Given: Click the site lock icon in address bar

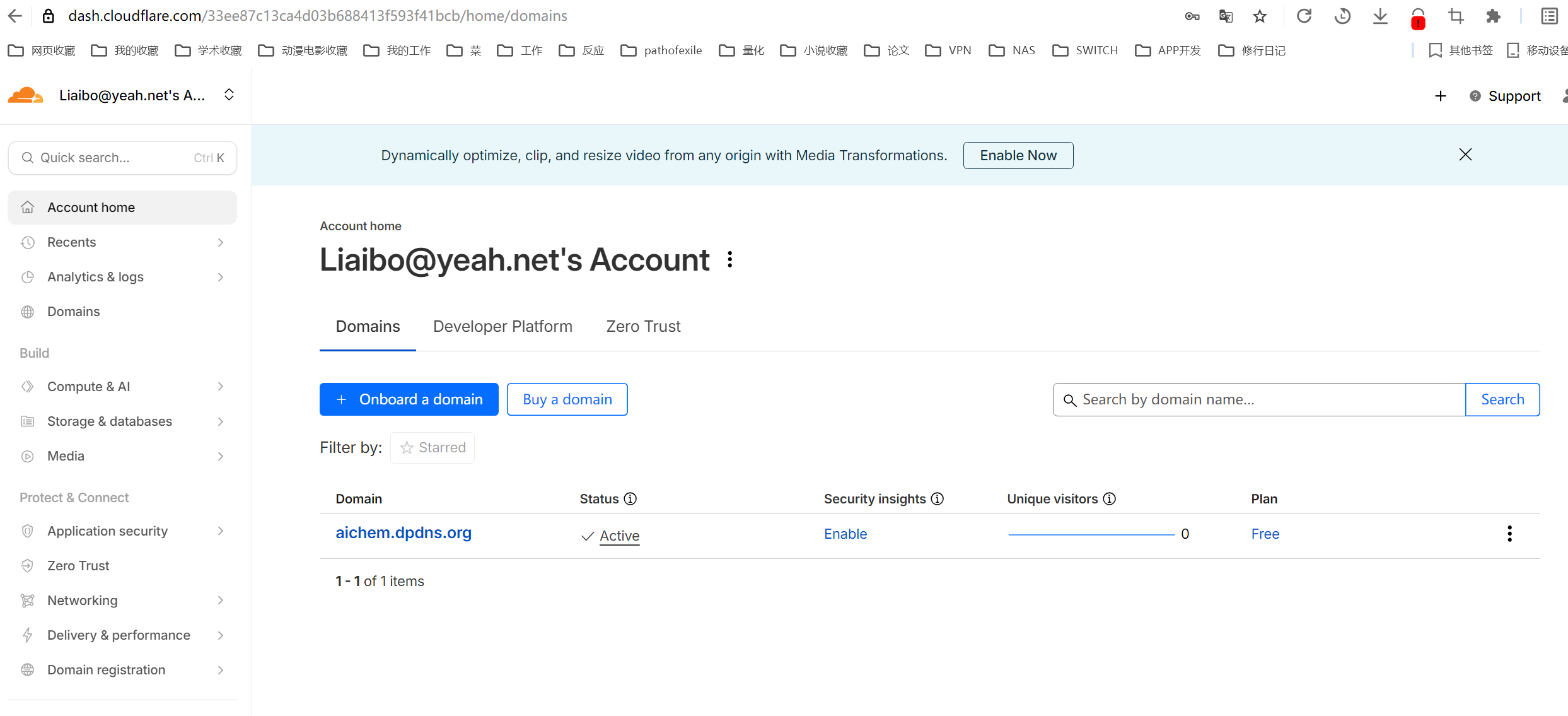Looking at the screenshot, I should pos(49,16).
